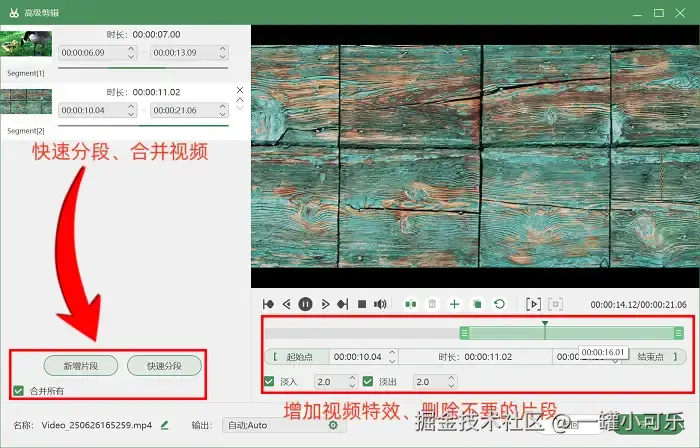Click the grayed bracket square icon
Screen dimensions: 700x448
[555, 304]
